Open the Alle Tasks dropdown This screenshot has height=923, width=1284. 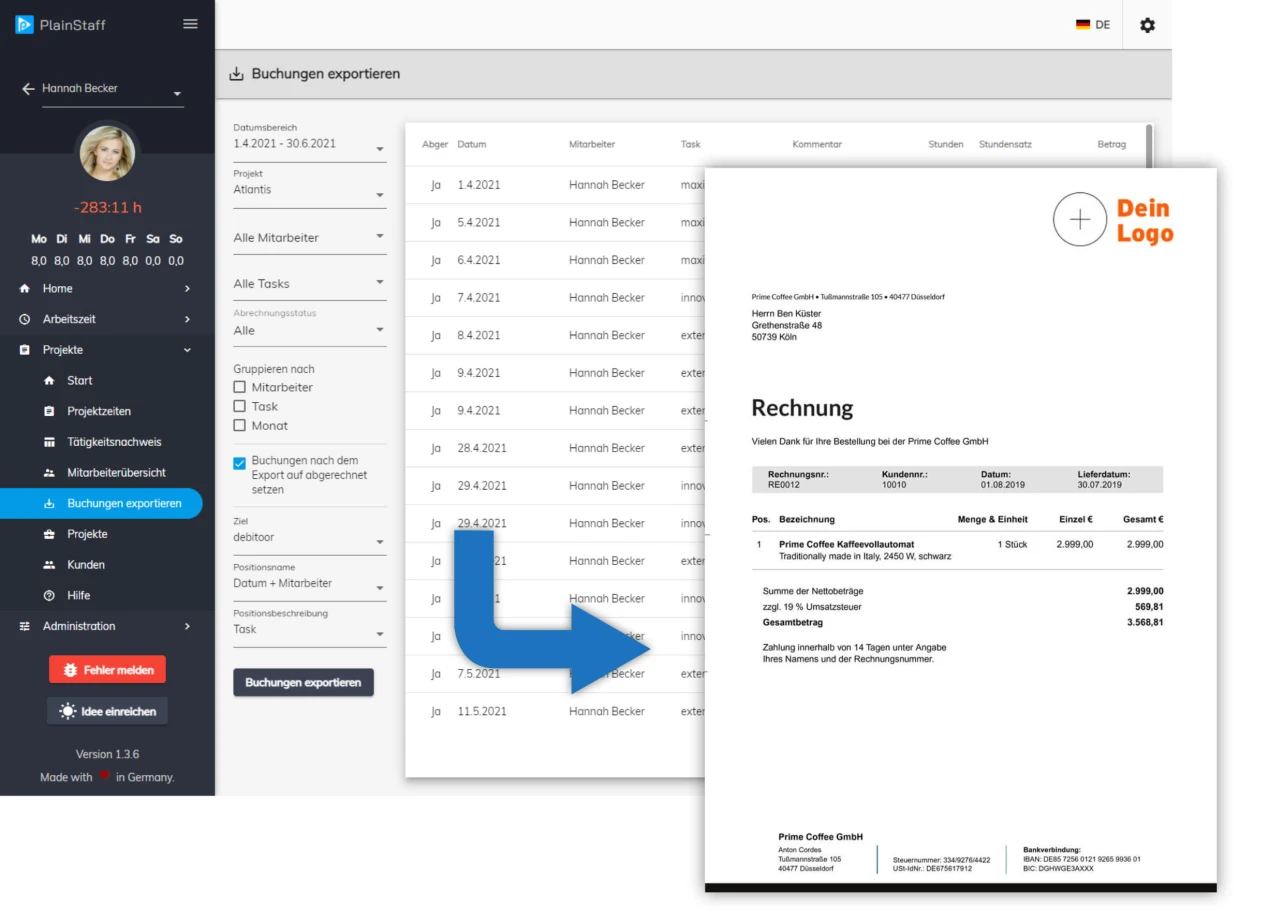310,284
